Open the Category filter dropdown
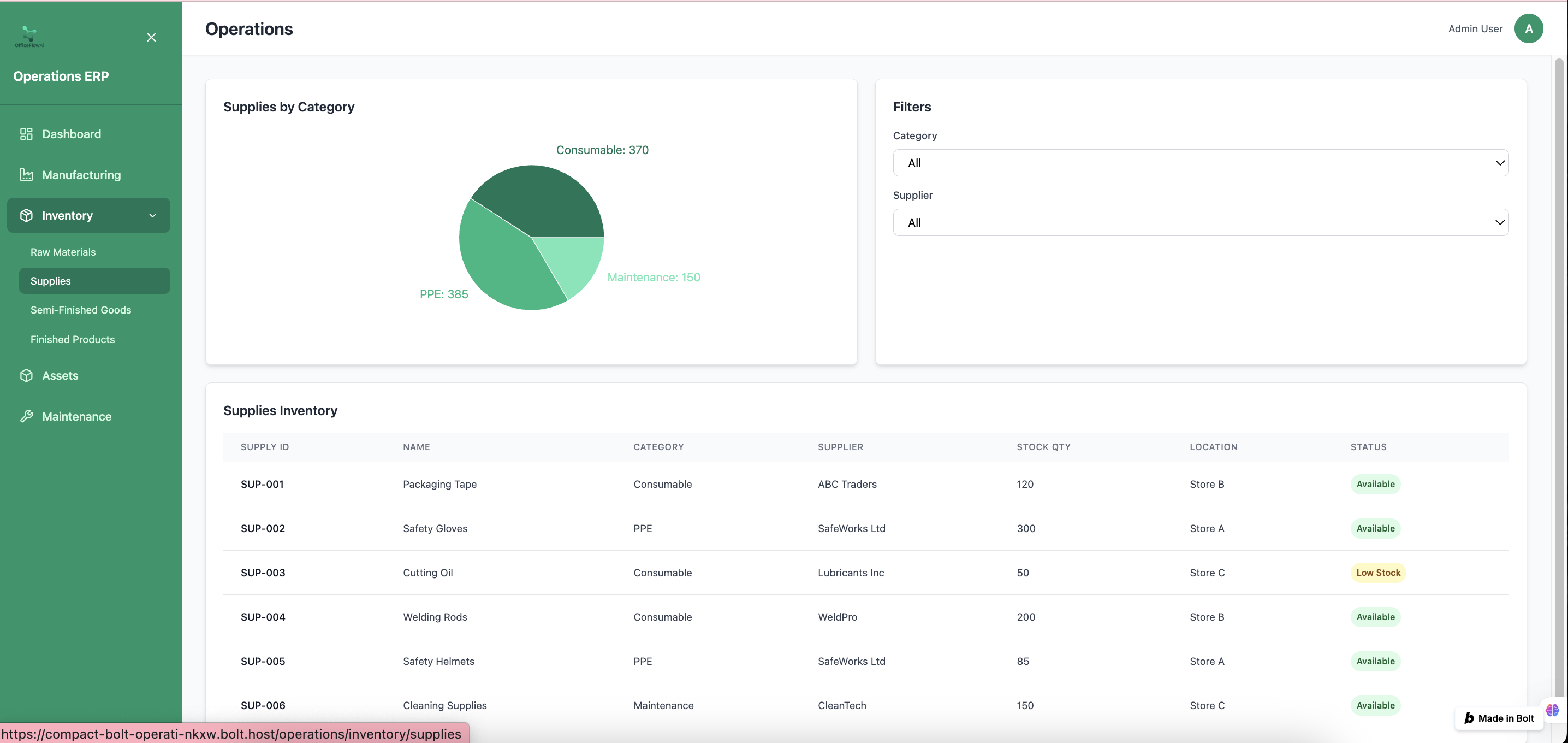This screenshot has width=1568, height=743. pos(1199,163)
